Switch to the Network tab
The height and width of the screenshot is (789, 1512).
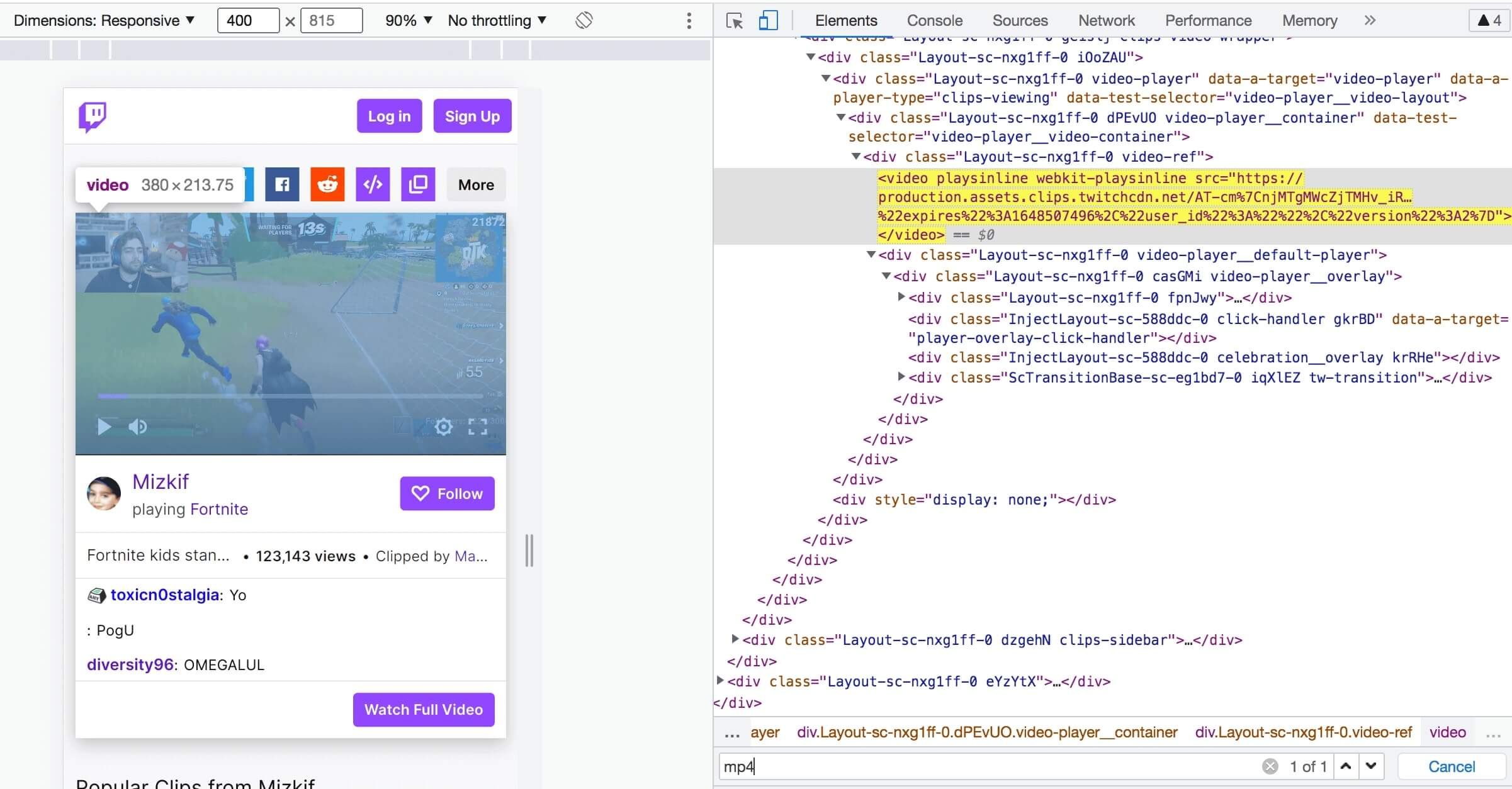[1106, 21]
